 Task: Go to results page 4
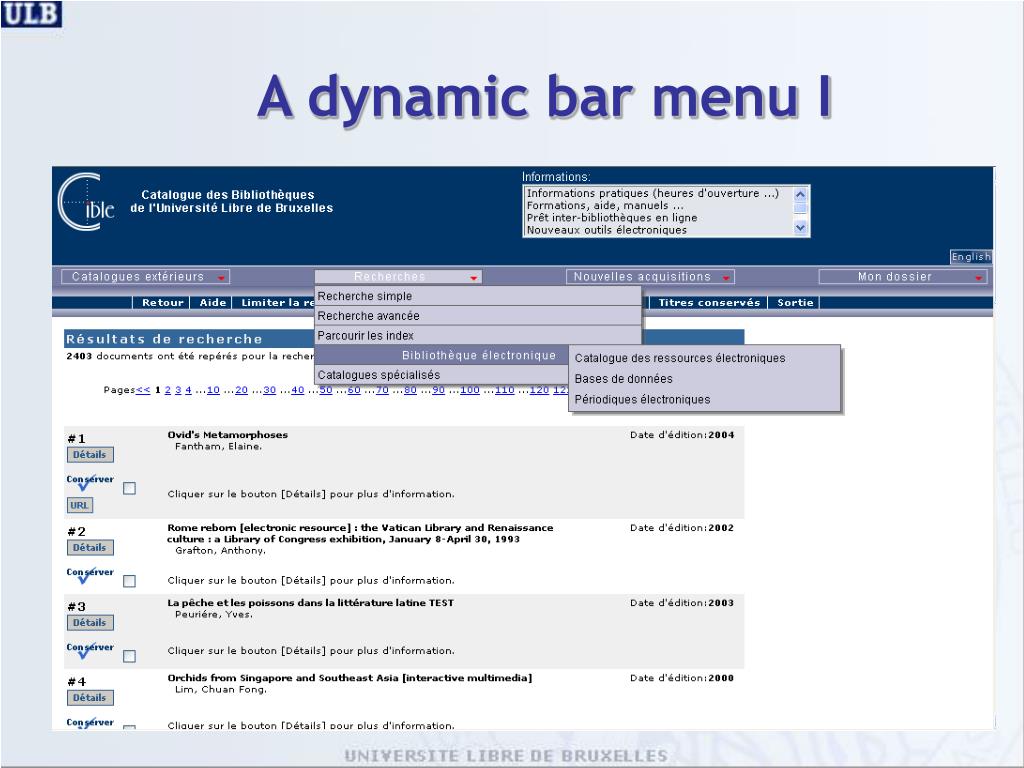[188, 390]
